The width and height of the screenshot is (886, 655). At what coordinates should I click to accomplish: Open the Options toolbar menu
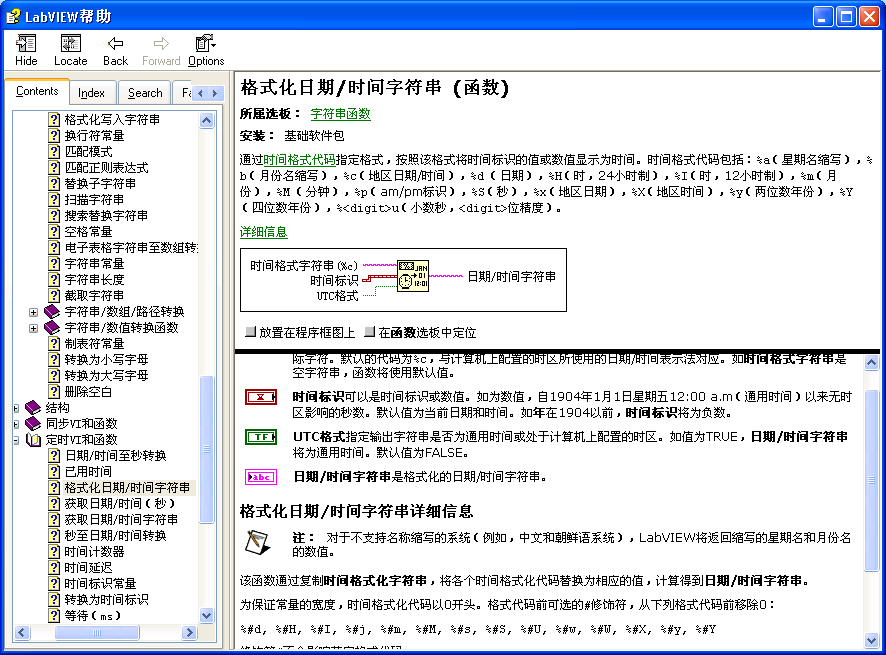tap(206, 50)
